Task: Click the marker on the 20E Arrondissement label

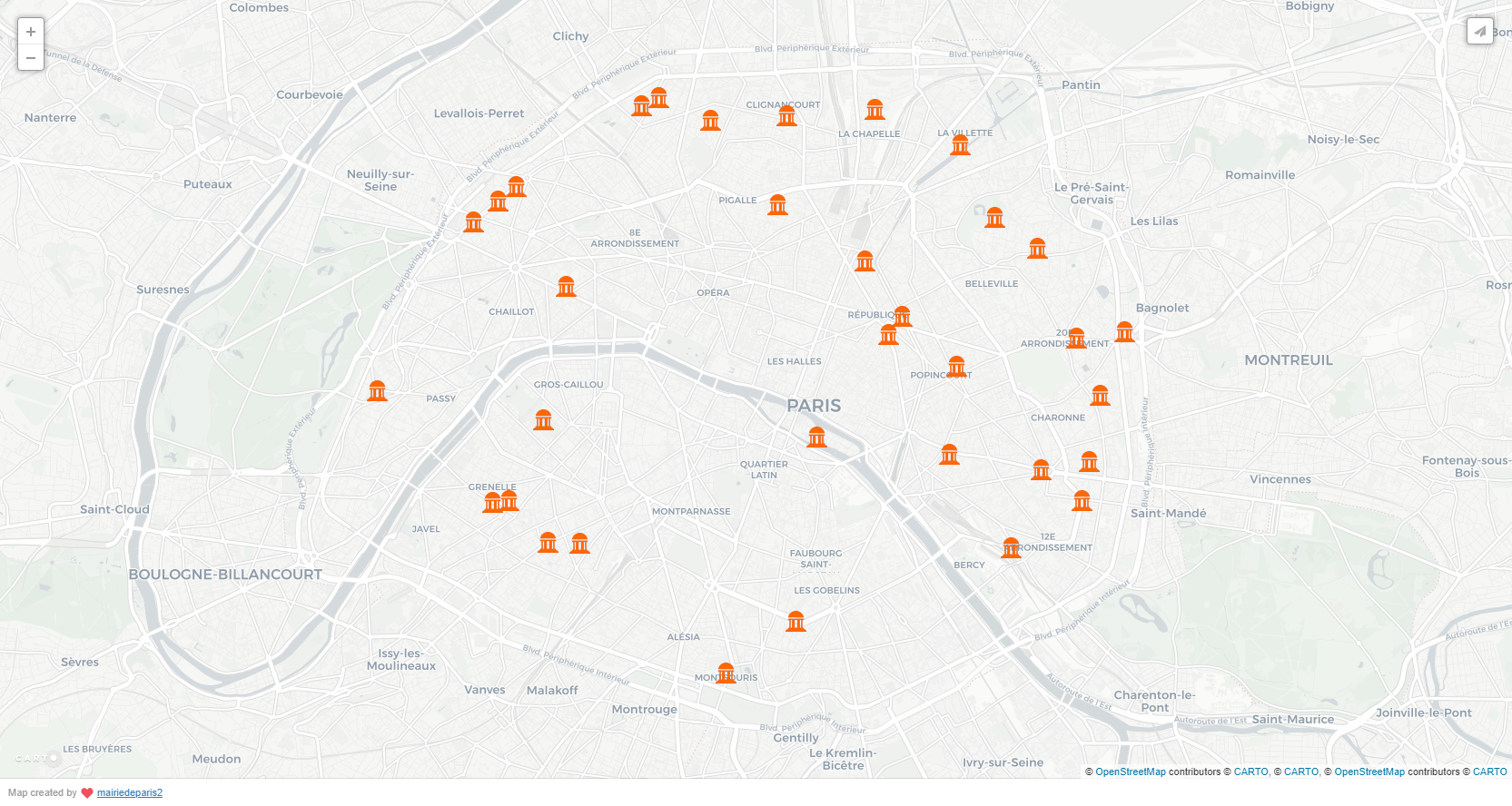Action: point(1077,338)
